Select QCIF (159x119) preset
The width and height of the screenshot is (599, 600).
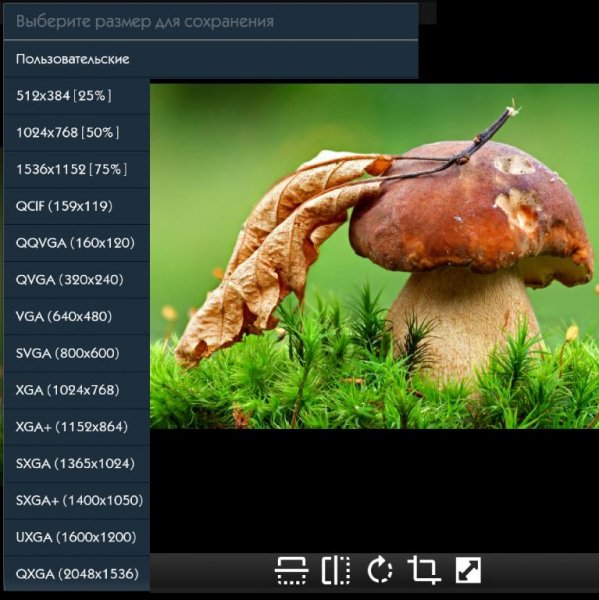click(77, 206)
